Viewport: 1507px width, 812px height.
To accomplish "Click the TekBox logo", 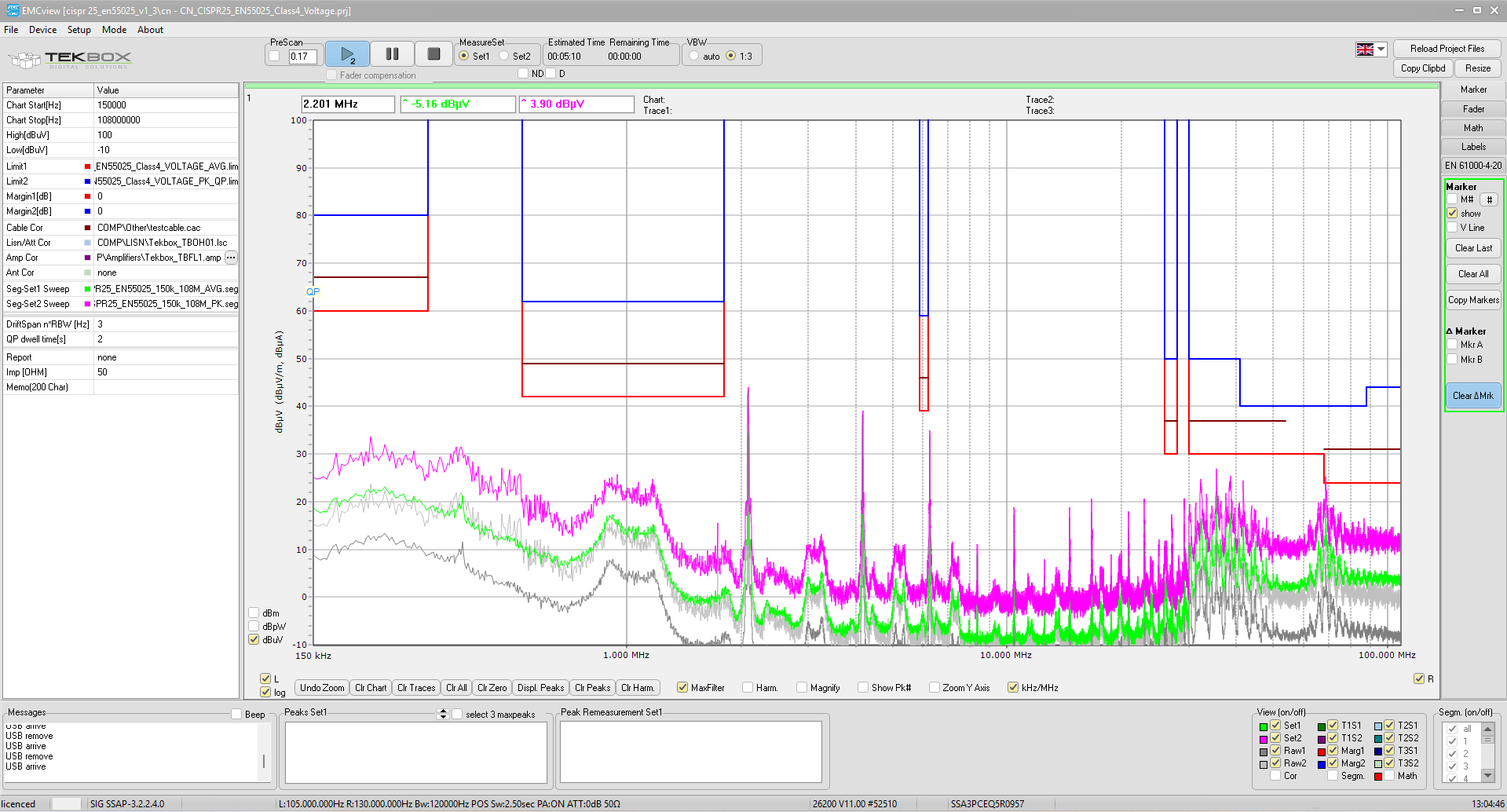I will [71, 59].
